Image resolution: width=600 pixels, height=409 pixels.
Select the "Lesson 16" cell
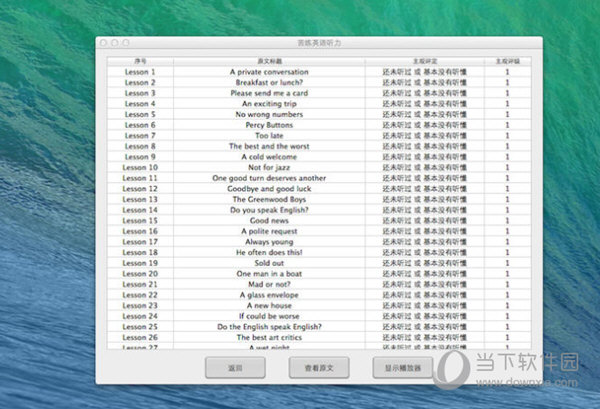[140, 231]
